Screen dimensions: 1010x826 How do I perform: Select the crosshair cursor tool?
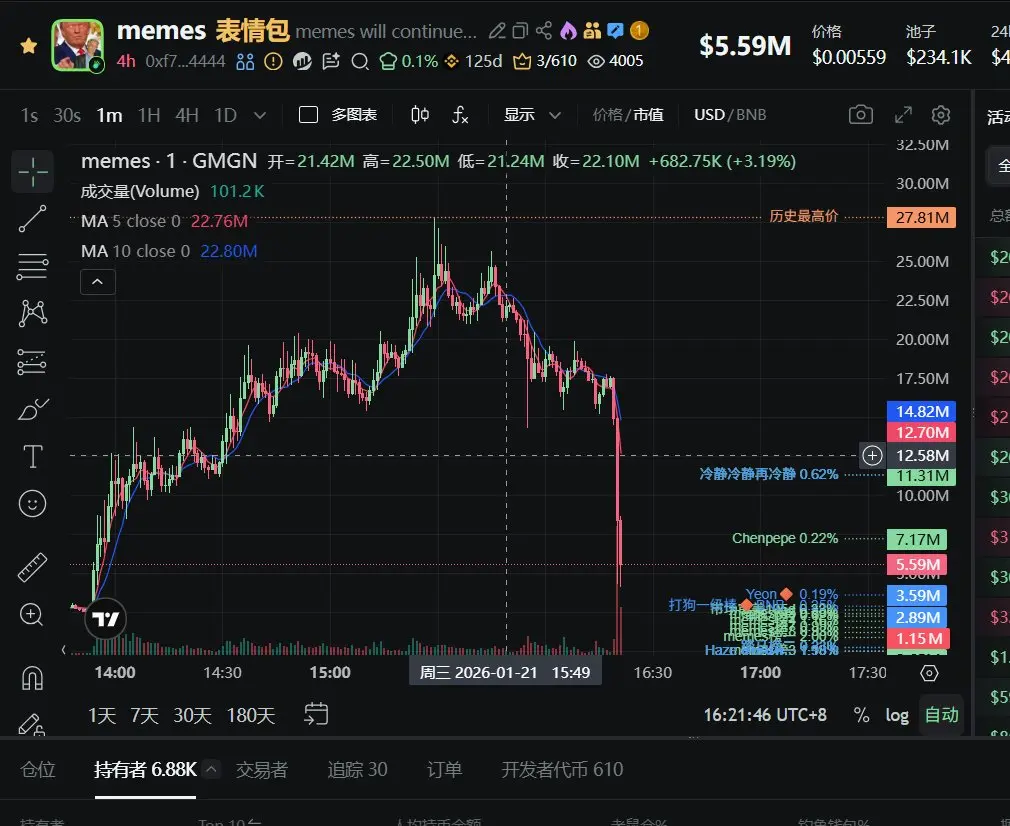[33, 172]
